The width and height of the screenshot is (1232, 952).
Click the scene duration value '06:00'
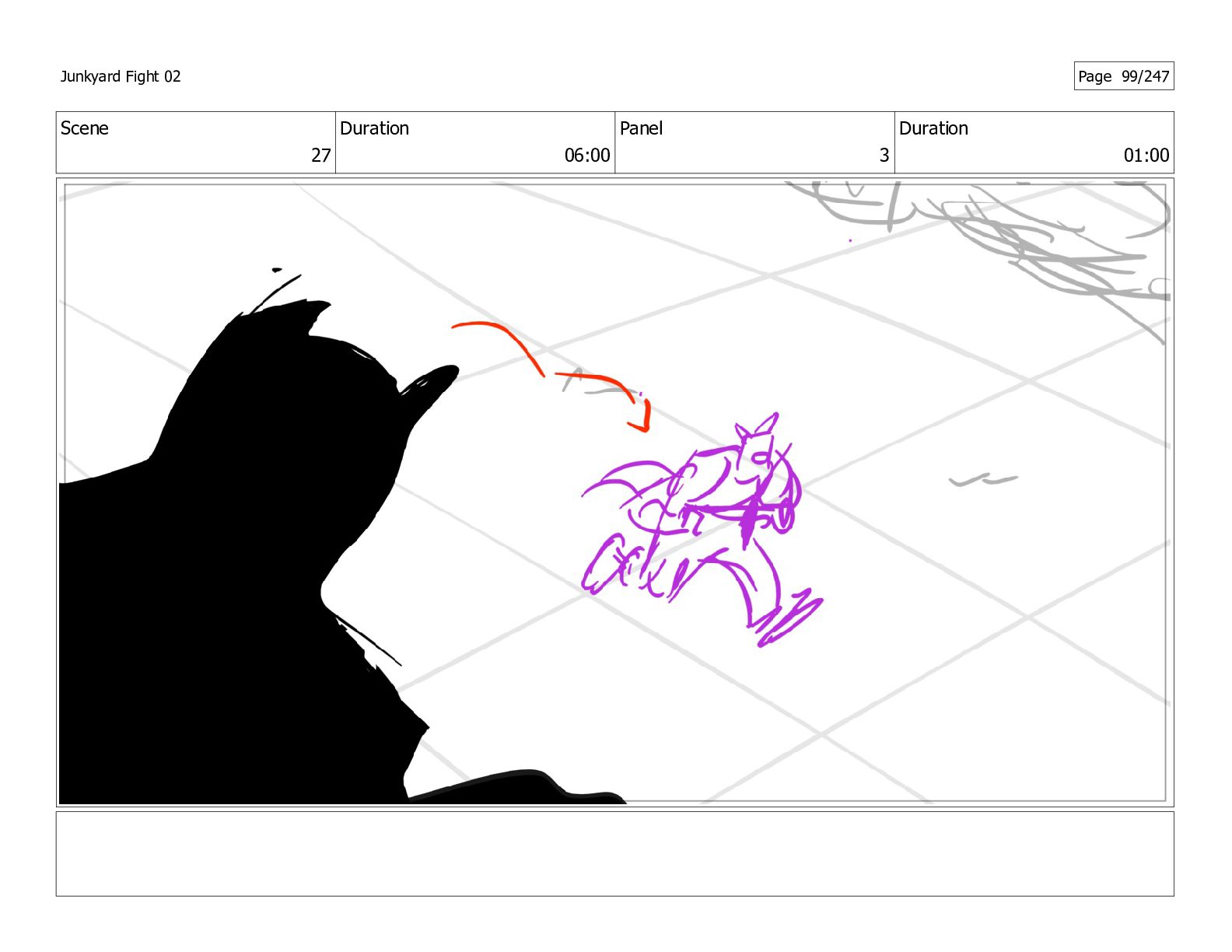[x=587, y=156]
